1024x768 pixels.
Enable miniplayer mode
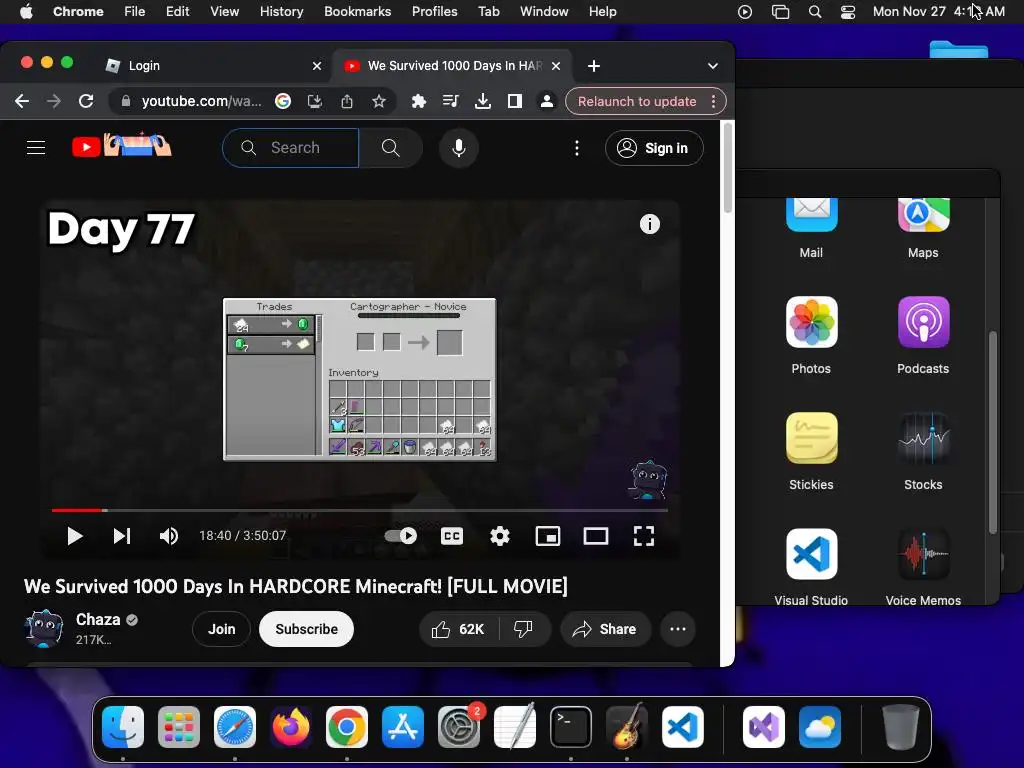coord(547,536)
